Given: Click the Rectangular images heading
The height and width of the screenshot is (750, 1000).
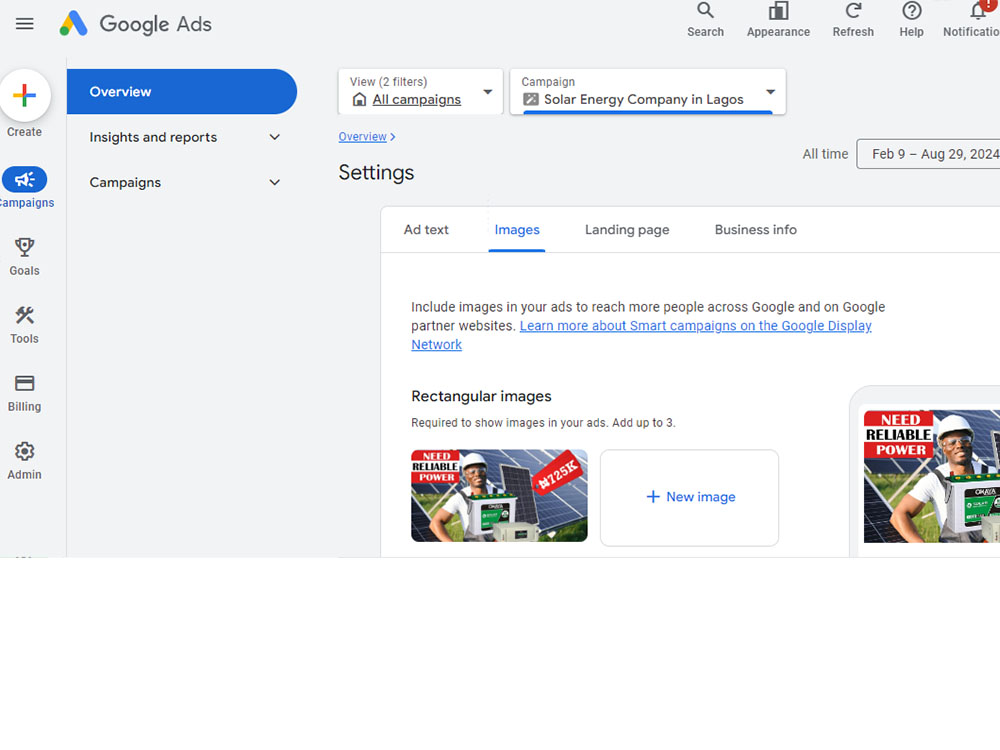Looking at the screenshot, I should 482,396.
